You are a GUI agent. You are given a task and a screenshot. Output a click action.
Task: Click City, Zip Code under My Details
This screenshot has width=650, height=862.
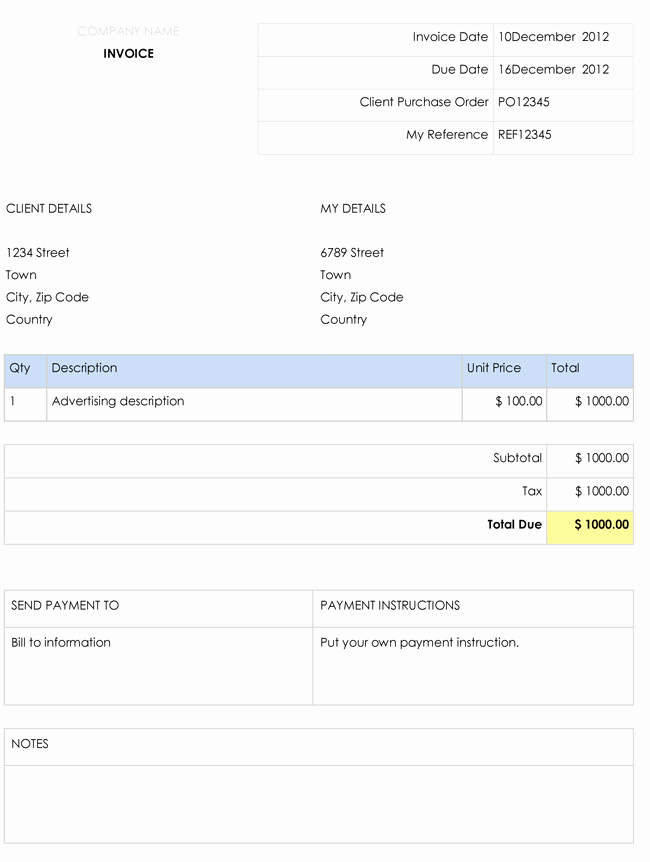pyautogui.click(x=362, y=297)
